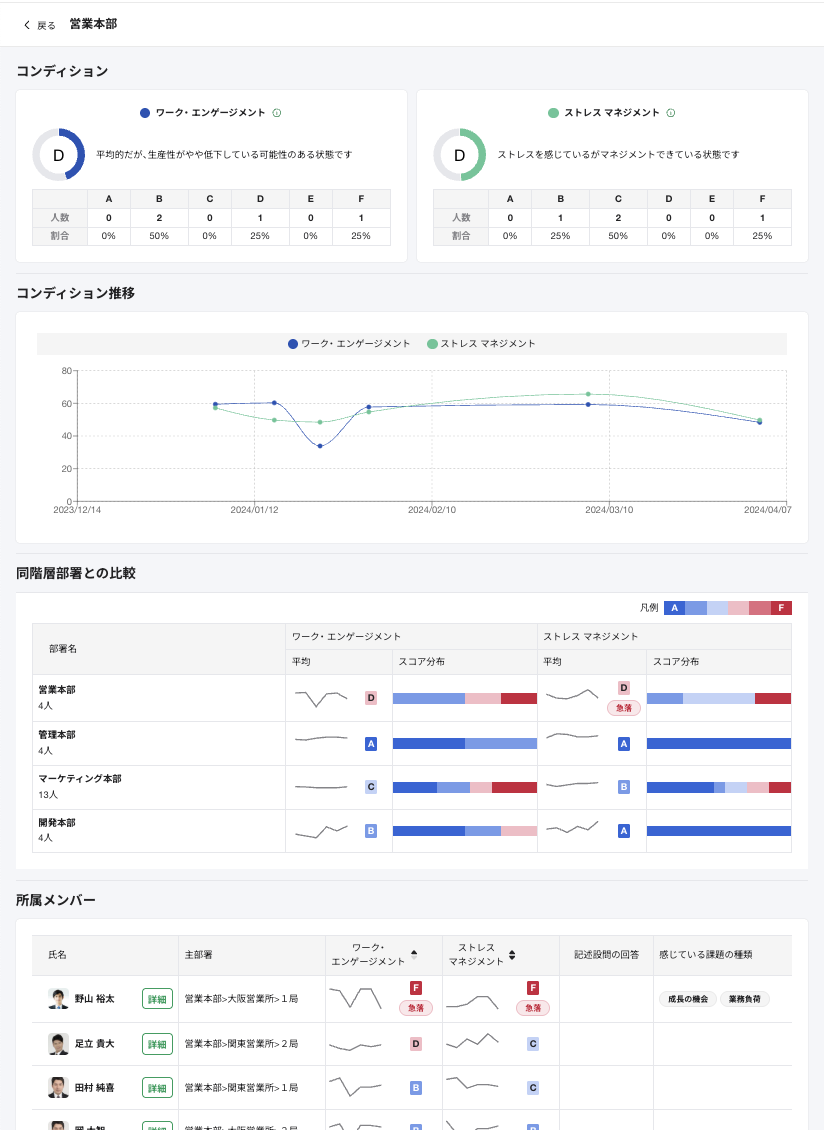The height and width of the screenshot is (1130, 824).
Task: Click the Work Engagement D donut gauge
Action: click(x=58, y=155)
